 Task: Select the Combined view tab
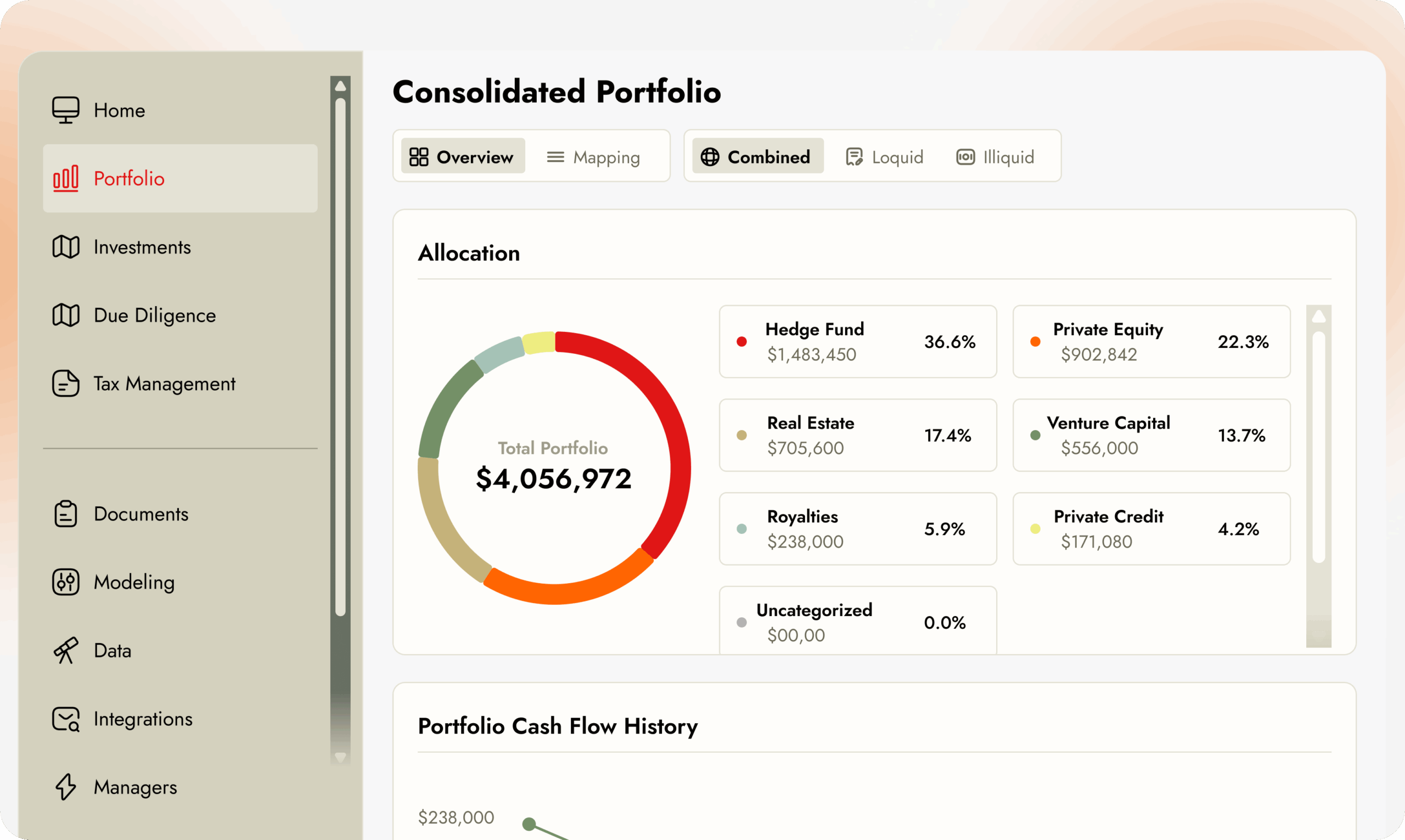(x=758, y=156)
